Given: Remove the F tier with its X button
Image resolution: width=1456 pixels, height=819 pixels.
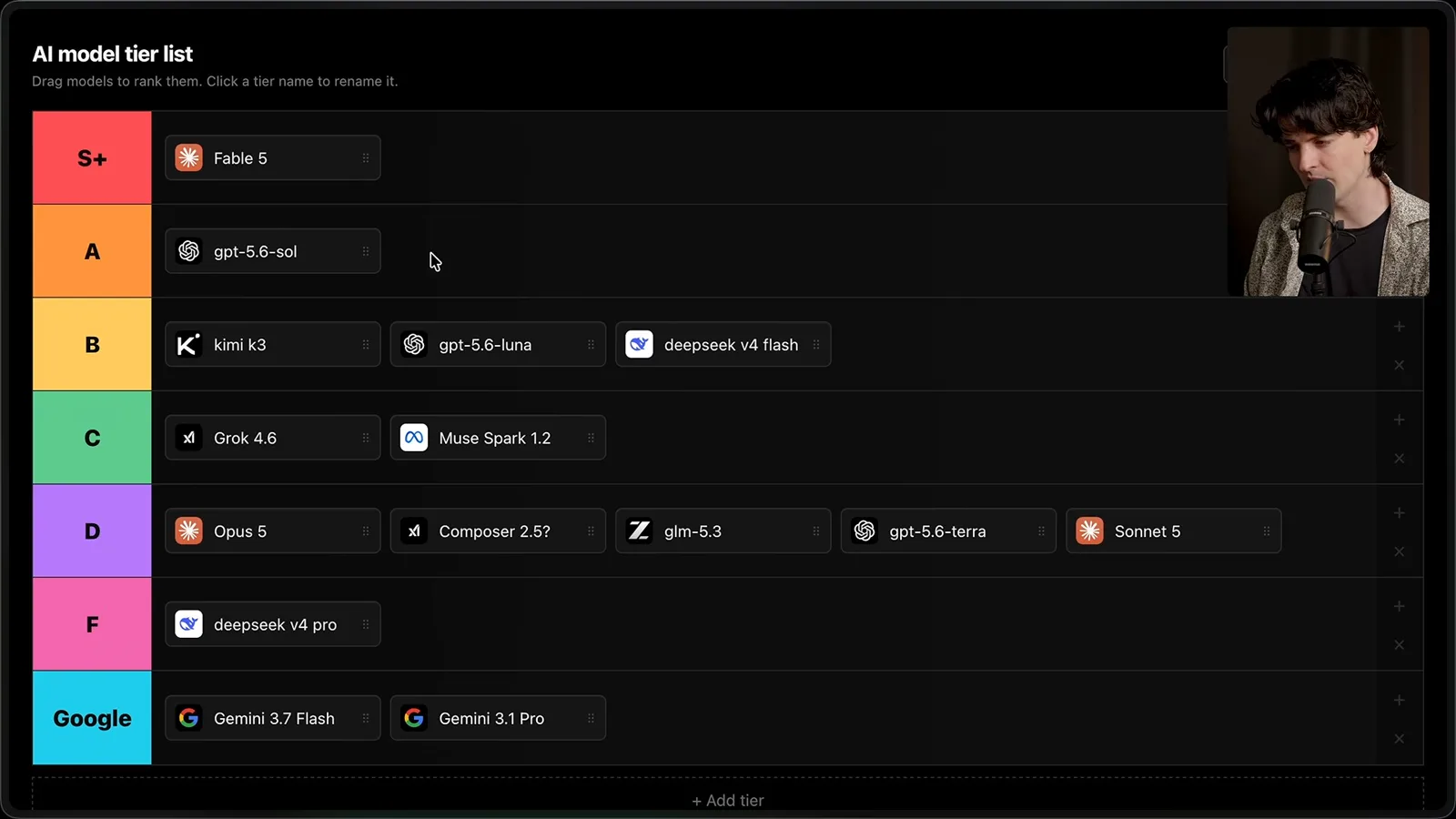Looking at the screenshot, I should tap(1400, 645).
